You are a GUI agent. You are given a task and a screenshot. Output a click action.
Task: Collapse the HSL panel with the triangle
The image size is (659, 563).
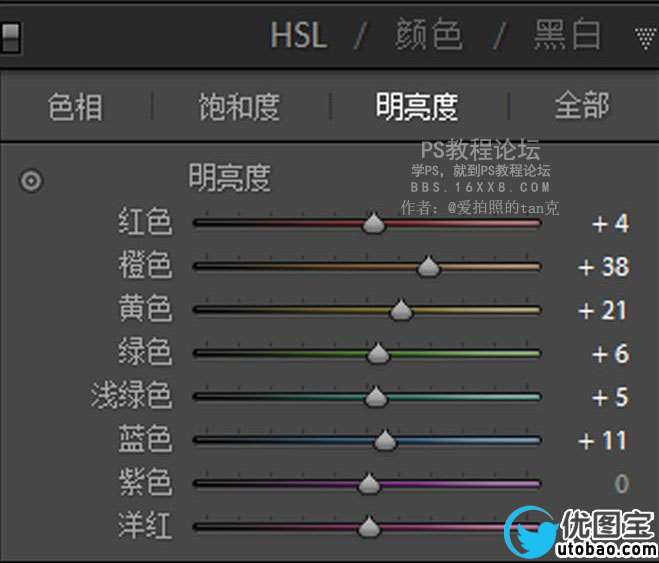(646, 39)
